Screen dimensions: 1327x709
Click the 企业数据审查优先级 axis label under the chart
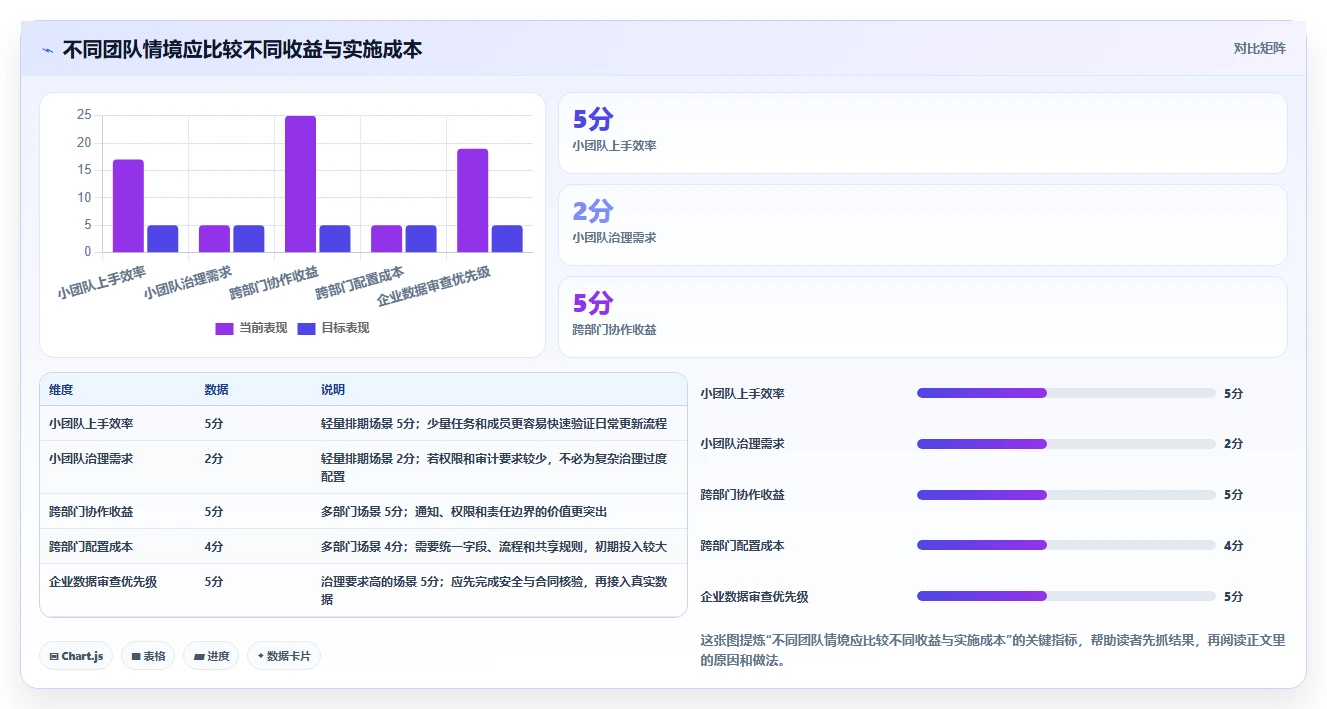[435, 286]
